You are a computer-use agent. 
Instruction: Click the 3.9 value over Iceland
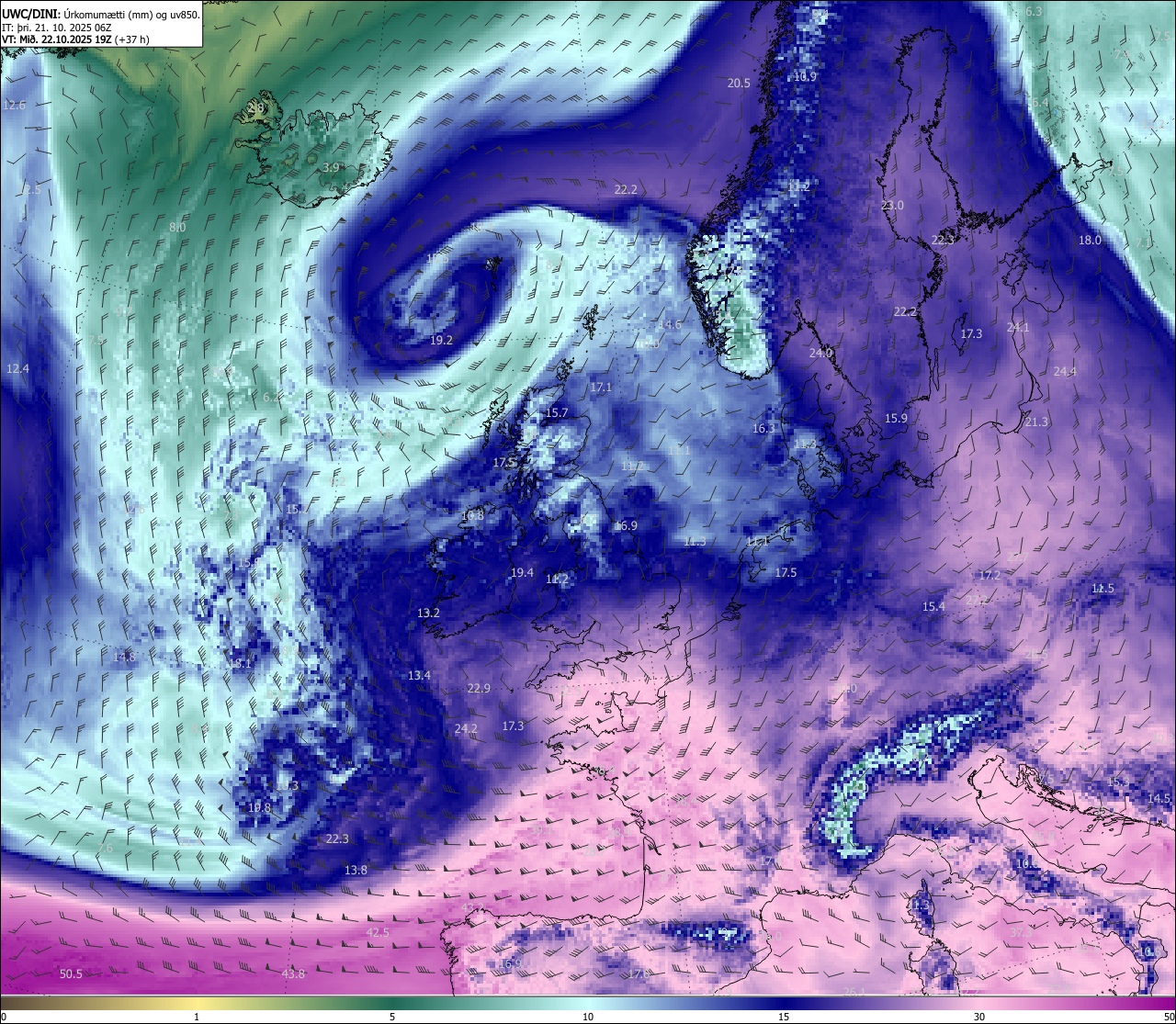[332, 168]
